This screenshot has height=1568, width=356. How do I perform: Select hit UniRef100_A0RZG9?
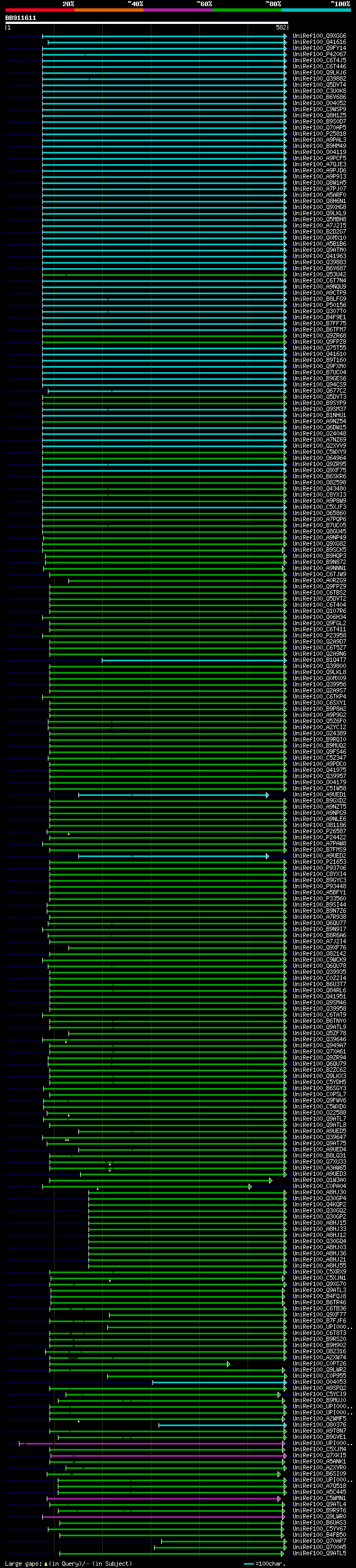[x=319, y=580]
